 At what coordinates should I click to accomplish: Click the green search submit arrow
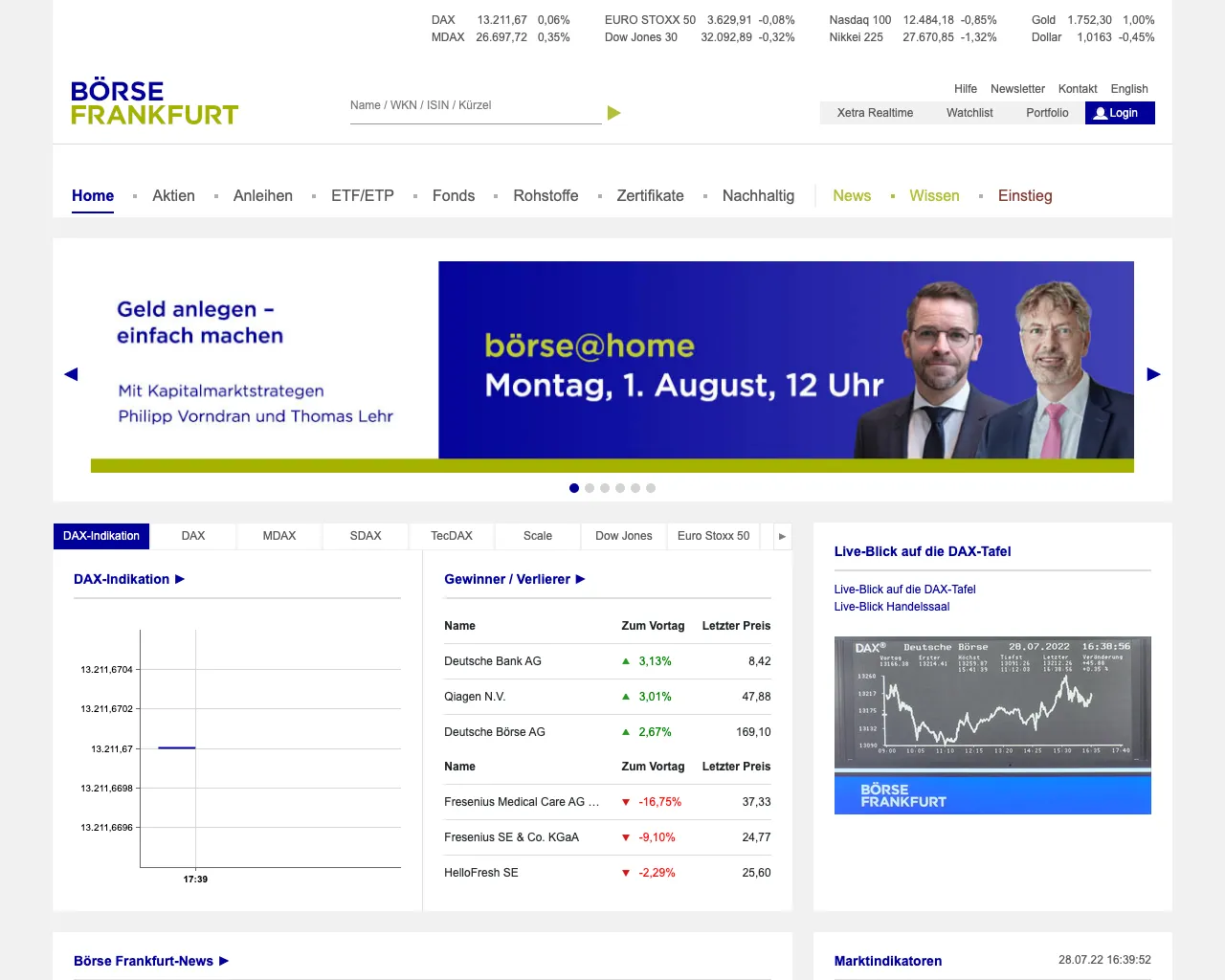(x=613, y=112)
